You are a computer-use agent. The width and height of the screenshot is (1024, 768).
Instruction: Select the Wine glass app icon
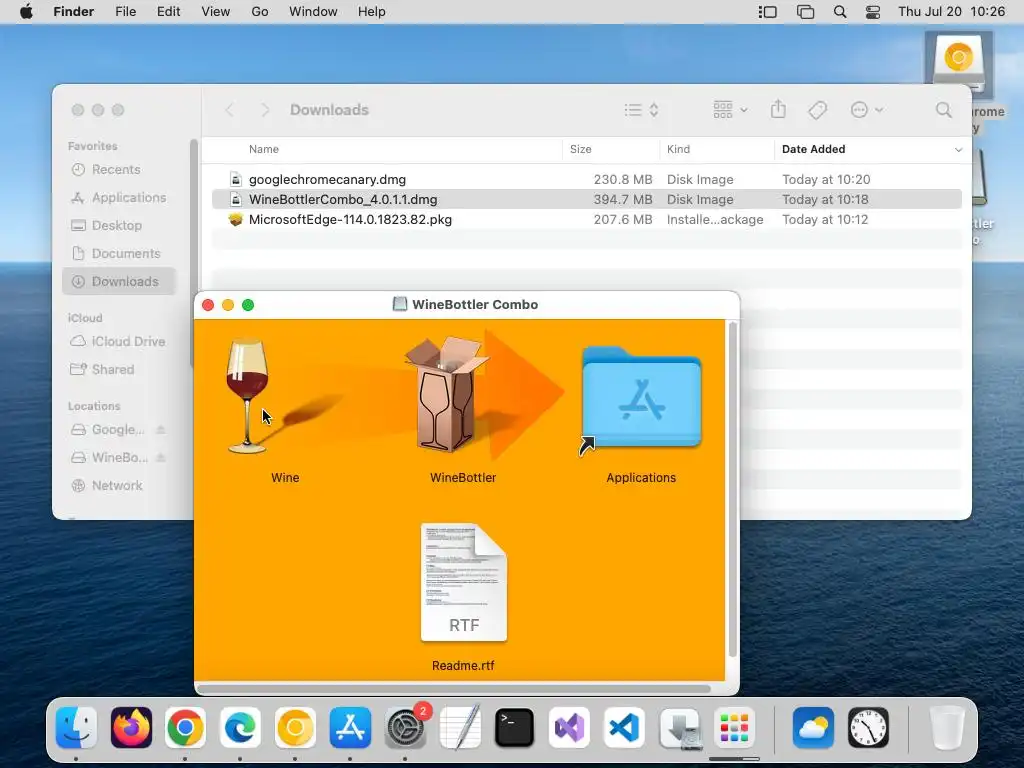click(248, 396)
